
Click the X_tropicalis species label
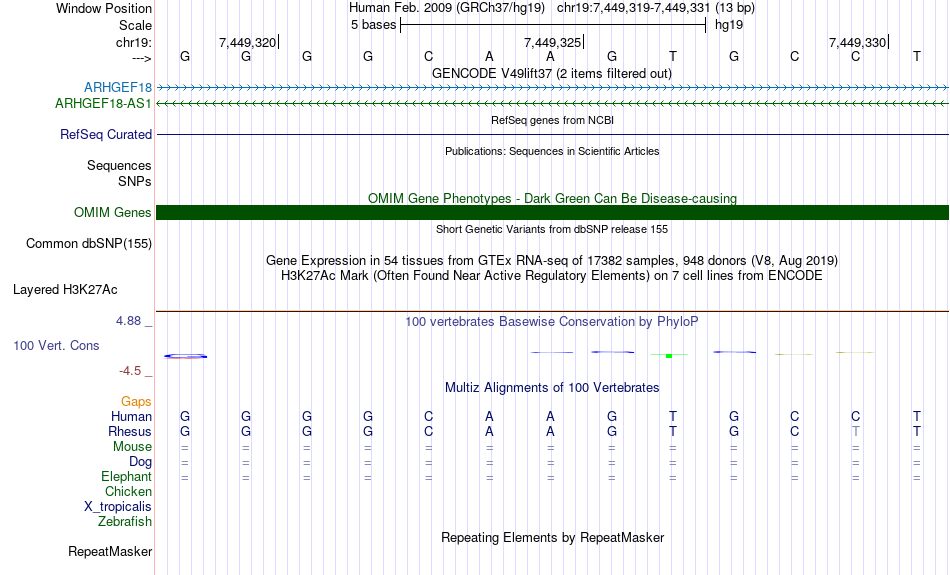pyautogui.click(x=118, y=507)
